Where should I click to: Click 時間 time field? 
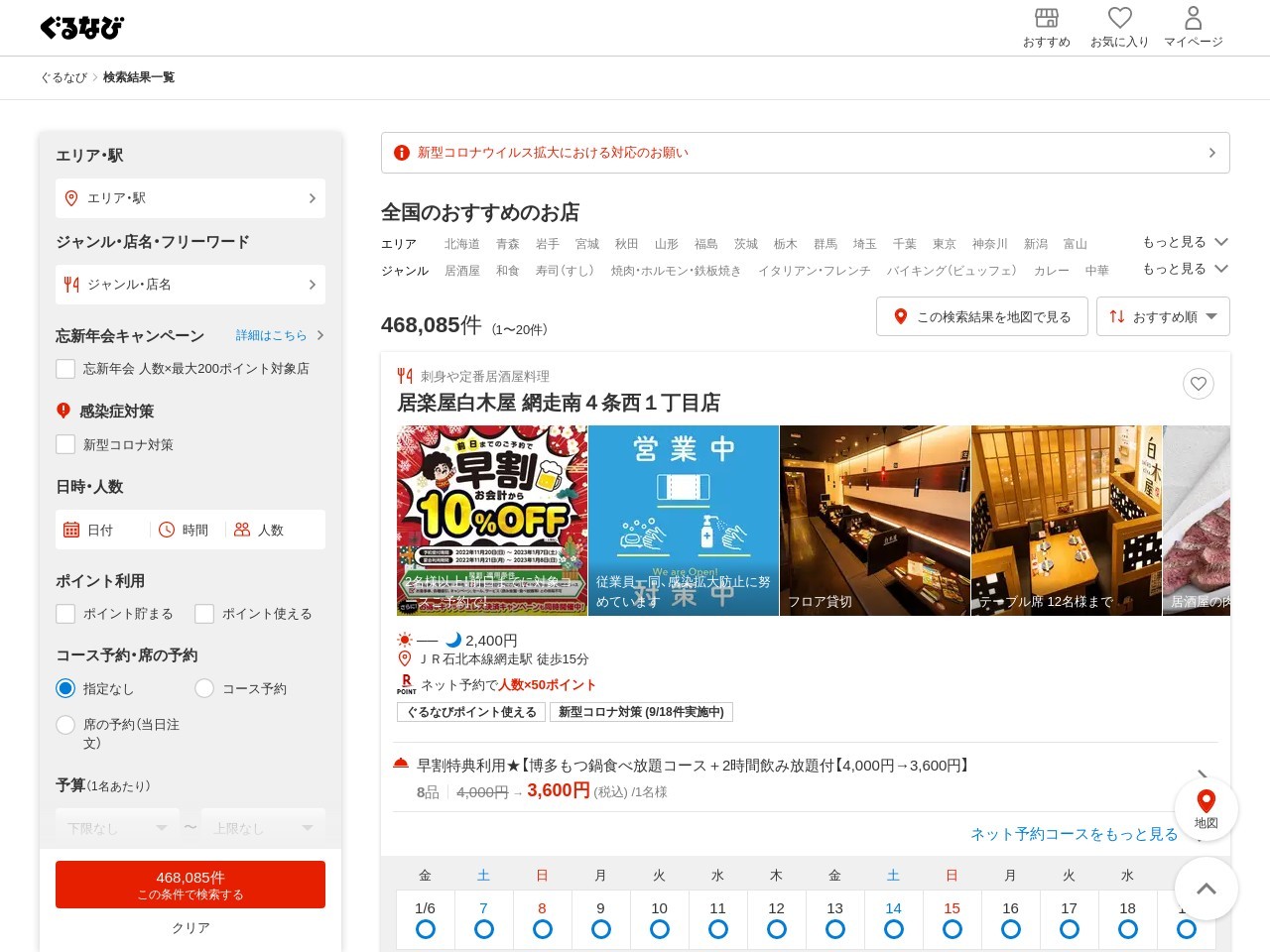[189, 530]
